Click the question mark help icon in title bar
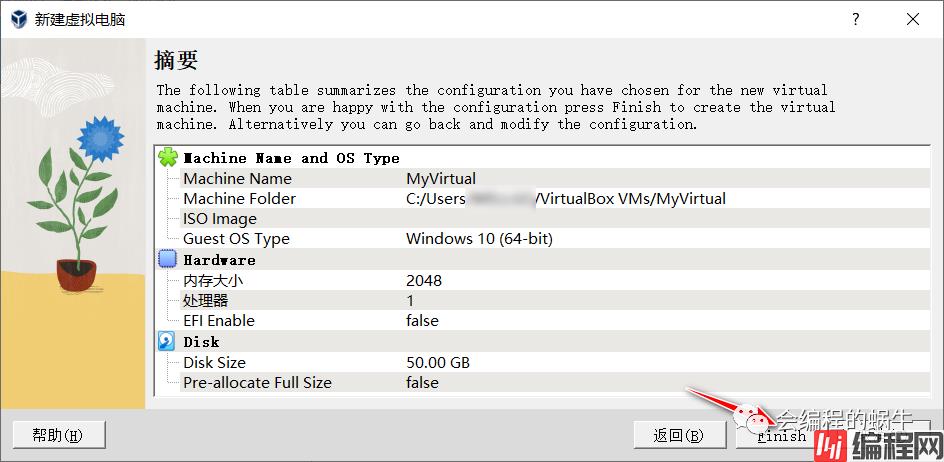The image size is (944, 462). (x=856, y=19)
